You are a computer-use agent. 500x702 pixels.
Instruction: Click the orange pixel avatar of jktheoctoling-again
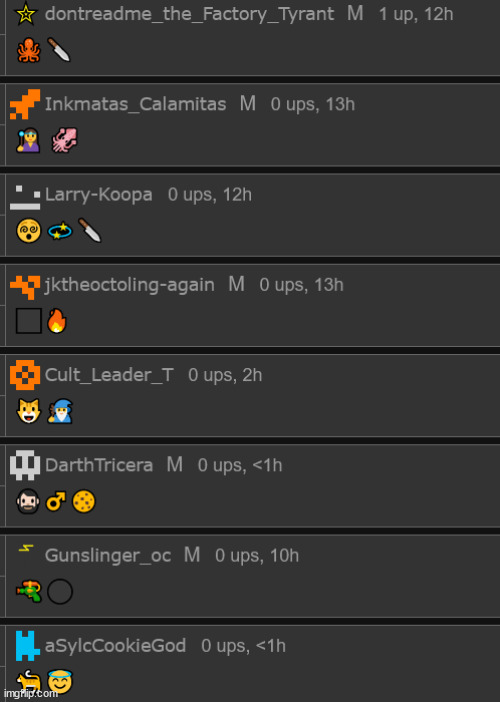(x=25, y=287)
